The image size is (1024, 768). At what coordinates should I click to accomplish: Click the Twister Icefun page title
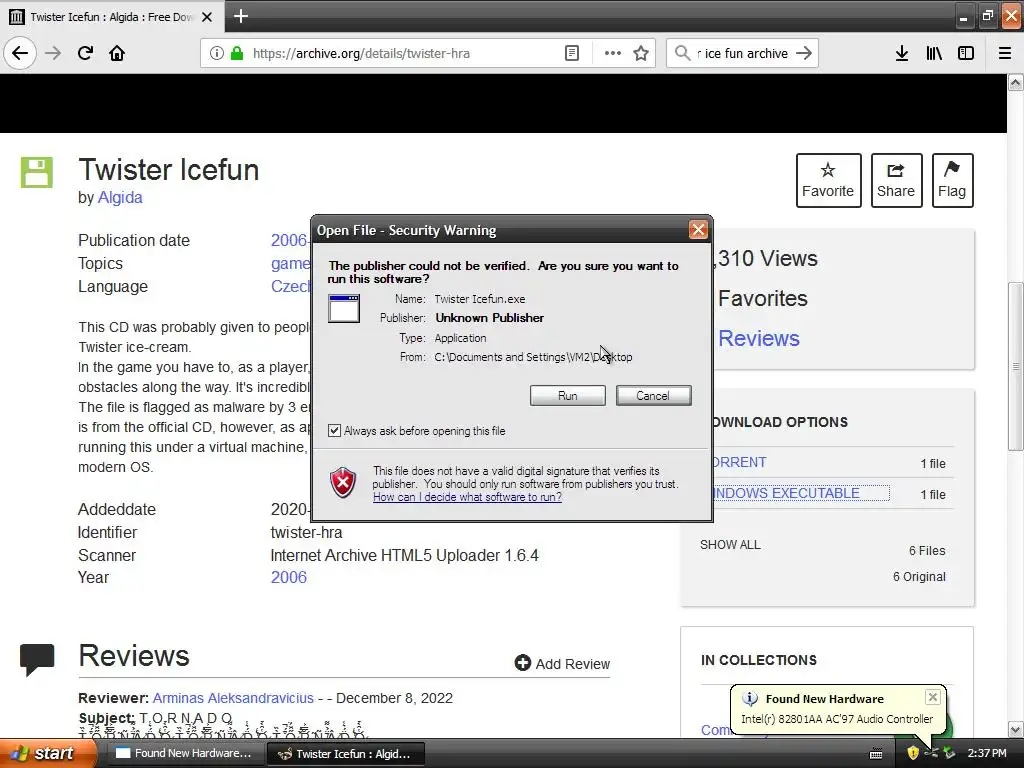168,170
